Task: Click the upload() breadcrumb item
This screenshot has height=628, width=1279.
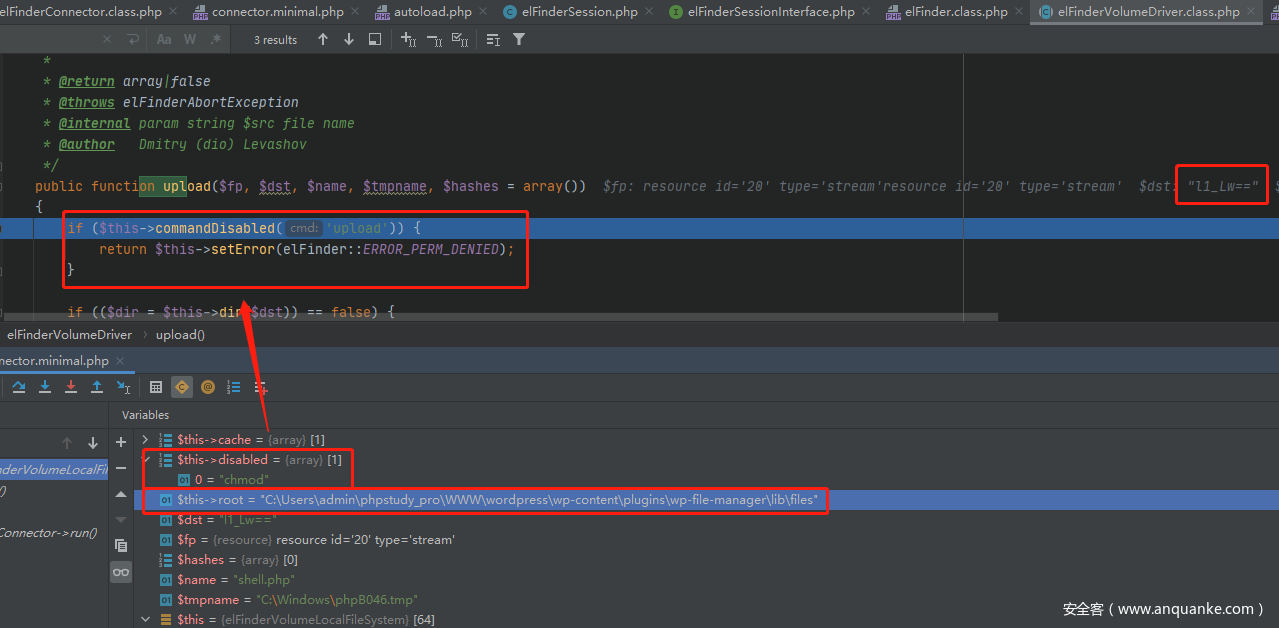Action: coord(180,335)
